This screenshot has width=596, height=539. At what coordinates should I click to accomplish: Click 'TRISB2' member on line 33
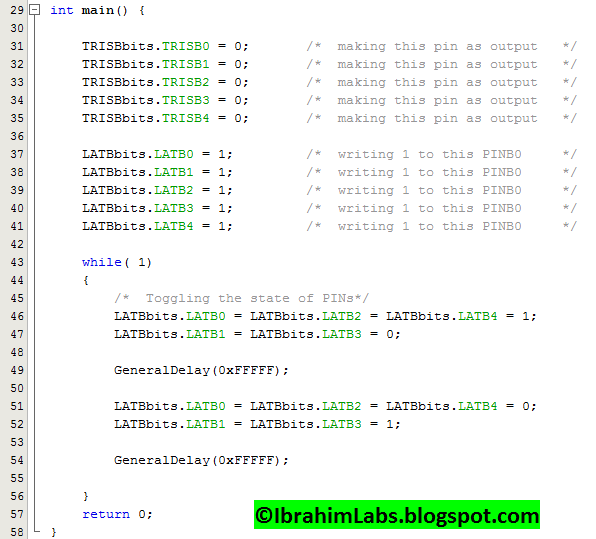(186, 82)
